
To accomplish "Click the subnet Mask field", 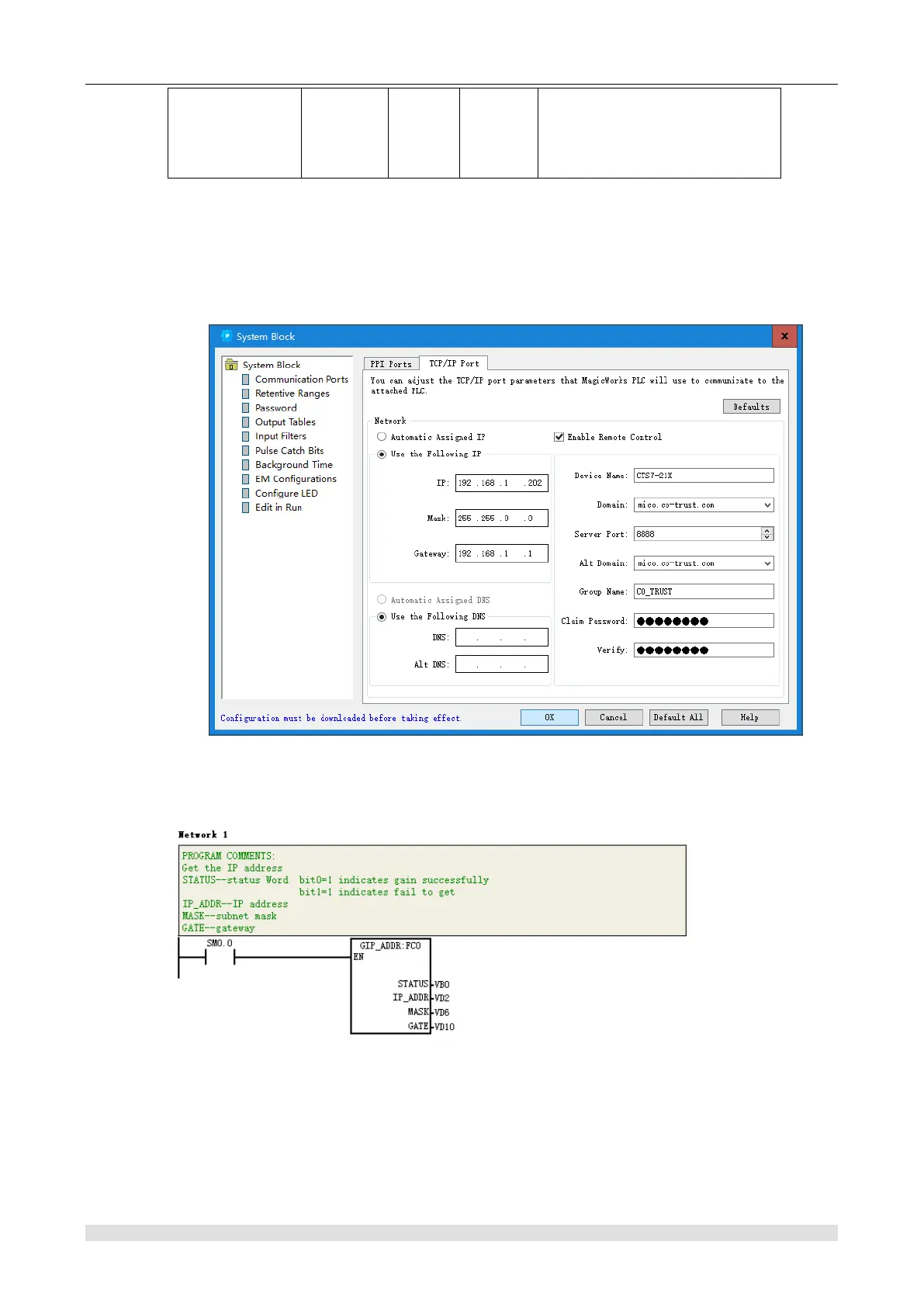I will (502, 518).
